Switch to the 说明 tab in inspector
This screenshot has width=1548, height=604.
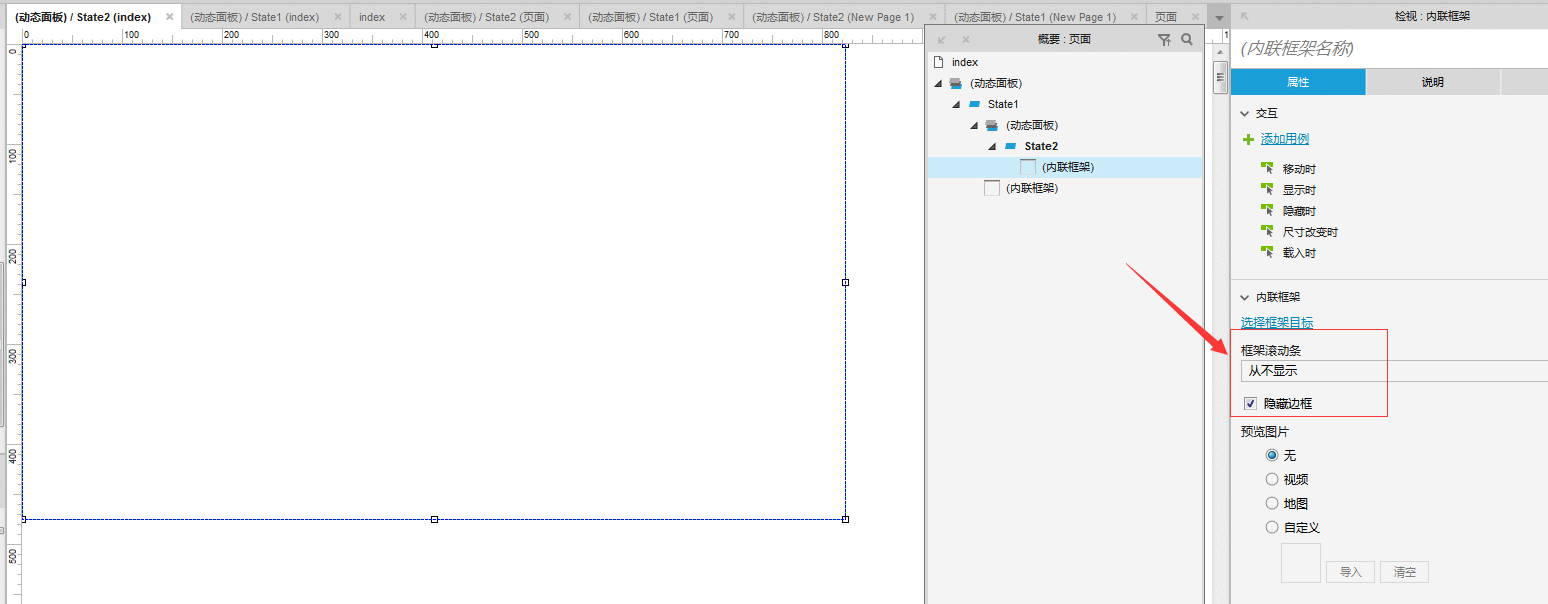tap(1433, 82)
